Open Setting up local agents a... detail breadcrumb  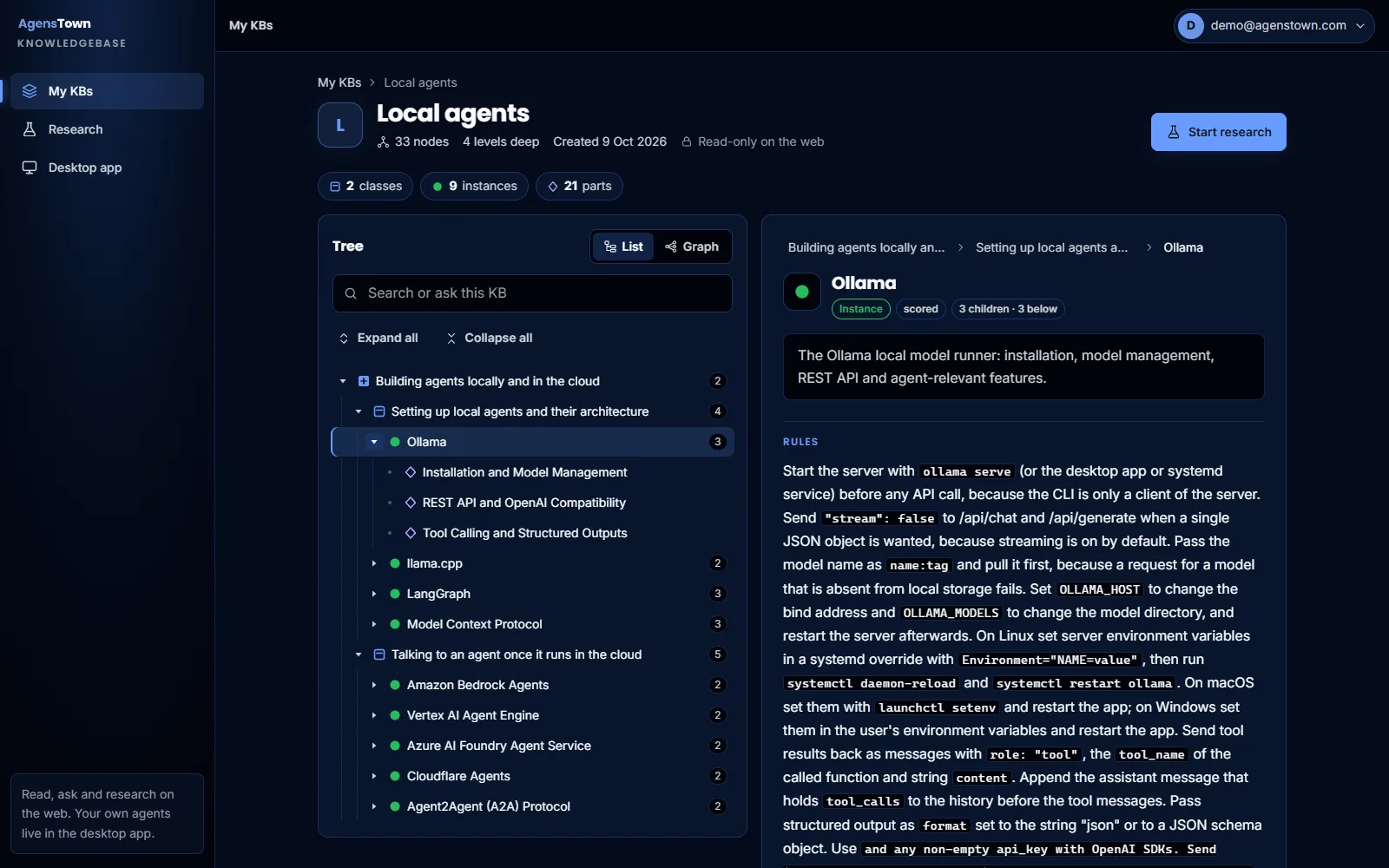[1051, 247]
